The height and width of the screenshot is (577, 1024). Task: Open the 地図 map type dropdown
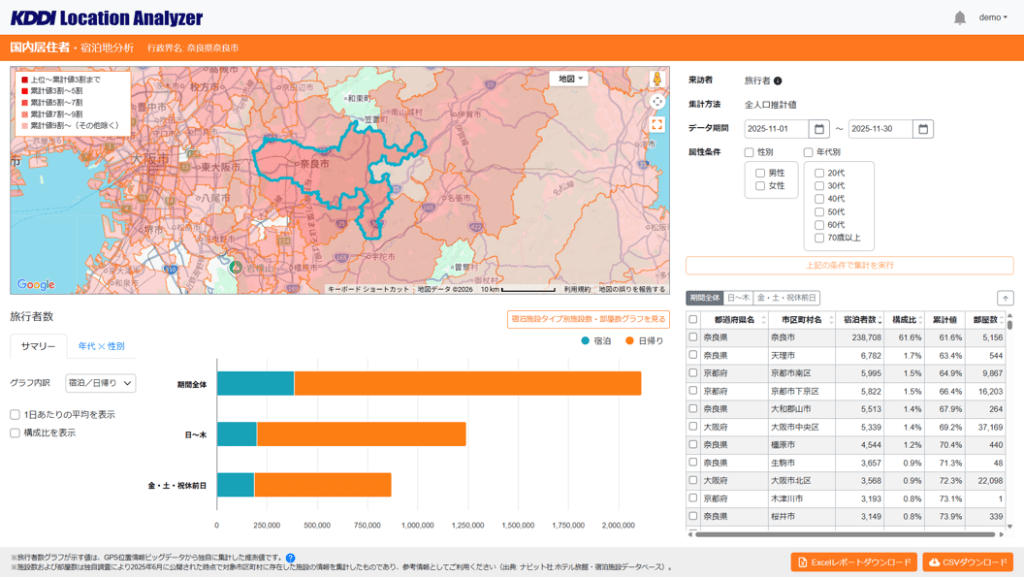pos(571,78)
